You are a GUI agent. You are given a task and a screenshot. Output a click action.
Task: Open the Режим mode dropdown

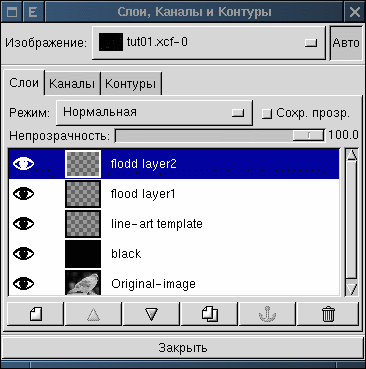pos(154,113)
